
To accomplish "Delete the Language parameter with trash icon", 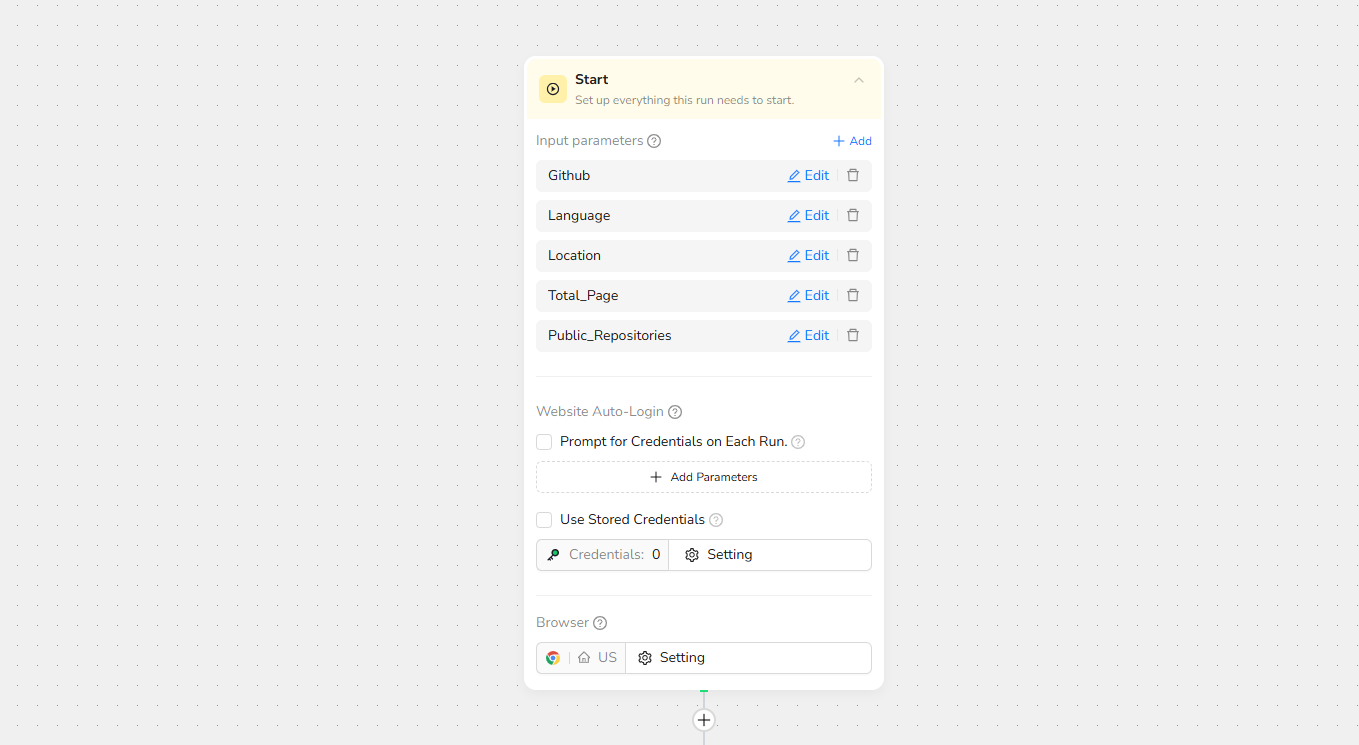I will 853,216.
